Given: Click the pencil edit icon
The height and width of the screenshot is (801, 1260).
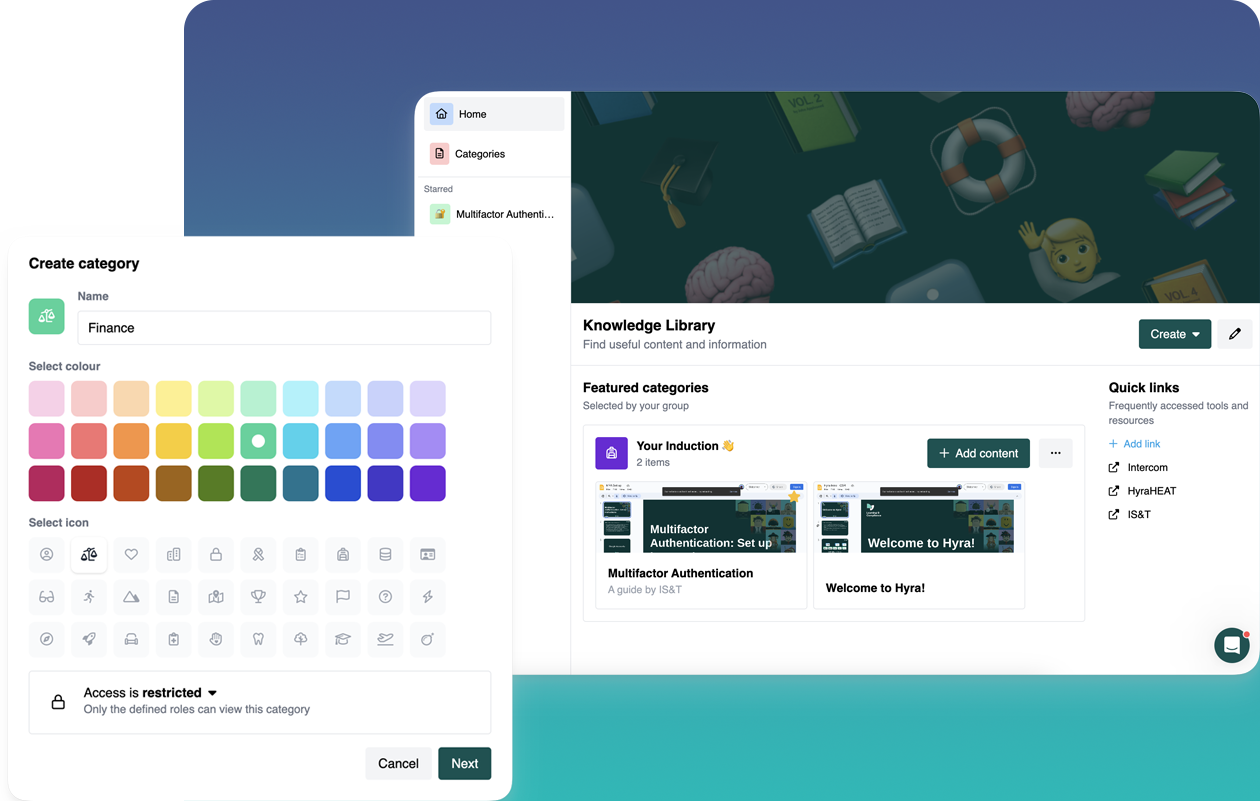Looking at the screenshot, I should (x=1234, y=334).
